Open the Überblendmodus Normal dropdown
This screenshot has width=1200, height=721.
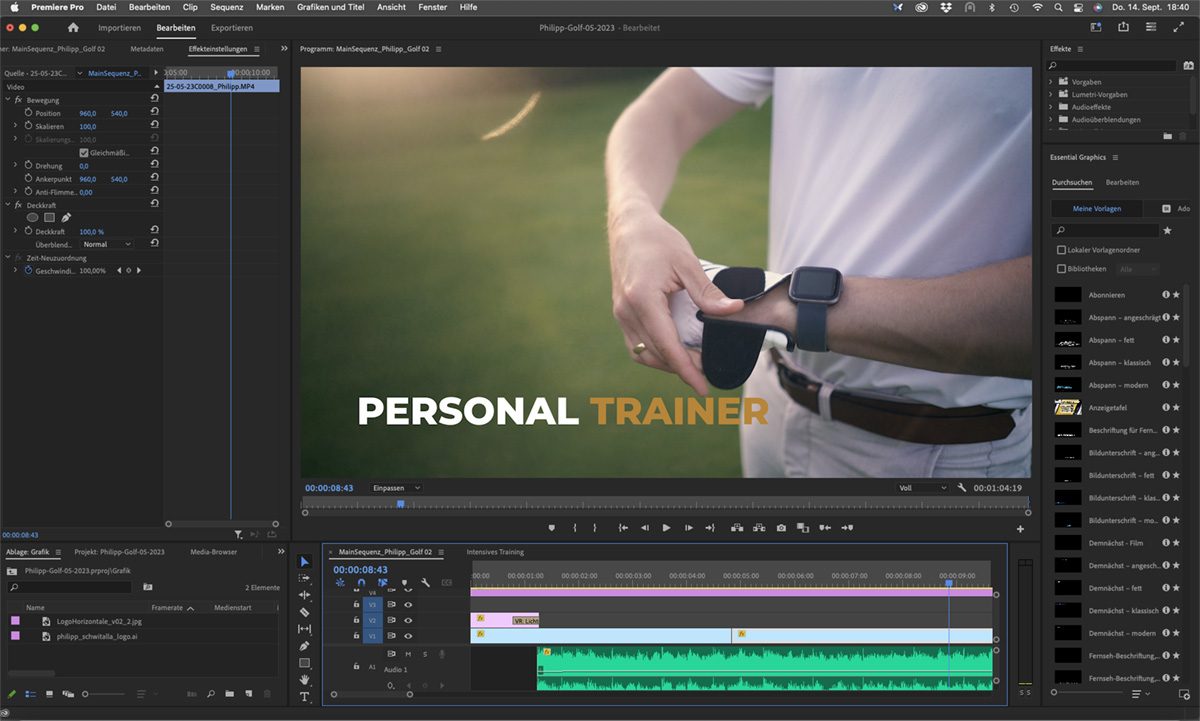pyautogui.click(x=107, y=244)
